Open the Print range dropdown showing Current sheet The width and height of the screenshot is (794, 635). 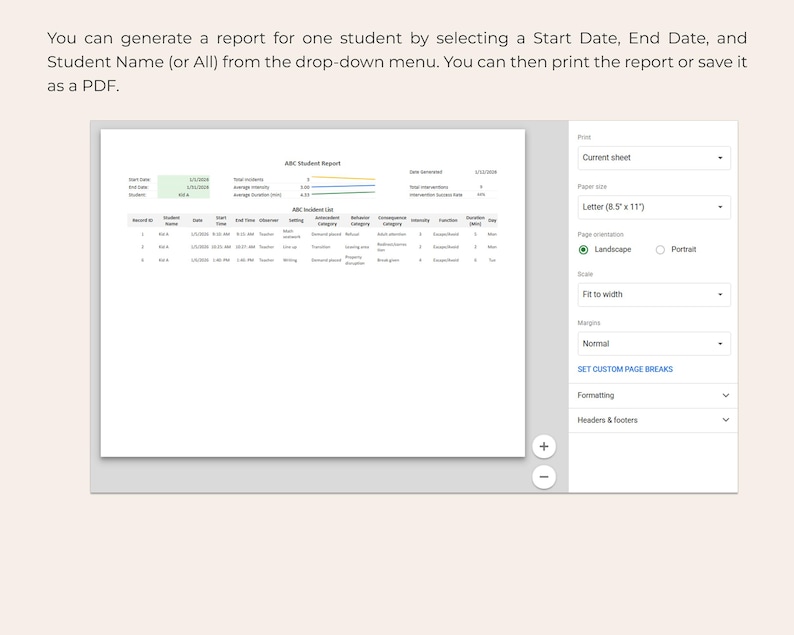[x=654, y=158]
